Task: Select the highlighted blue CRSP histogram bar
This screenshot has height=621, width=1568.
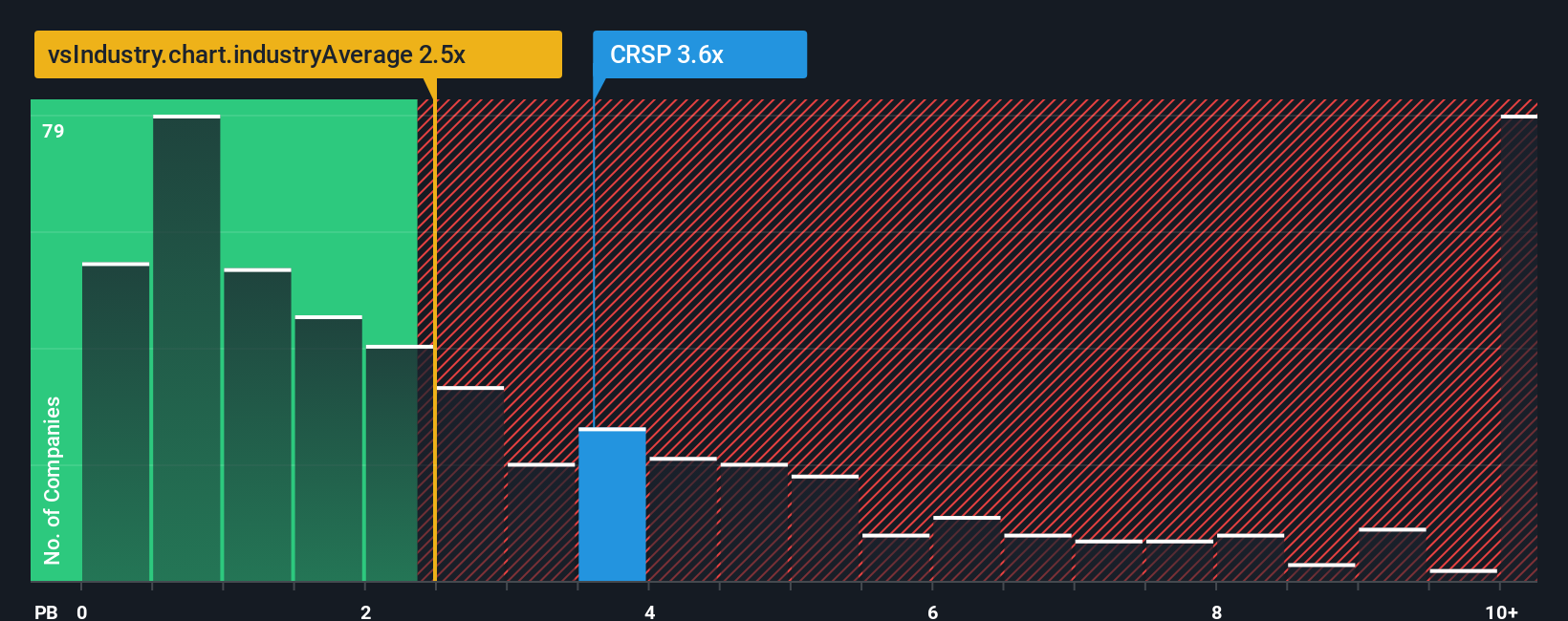Action: [x=612, y=504]
